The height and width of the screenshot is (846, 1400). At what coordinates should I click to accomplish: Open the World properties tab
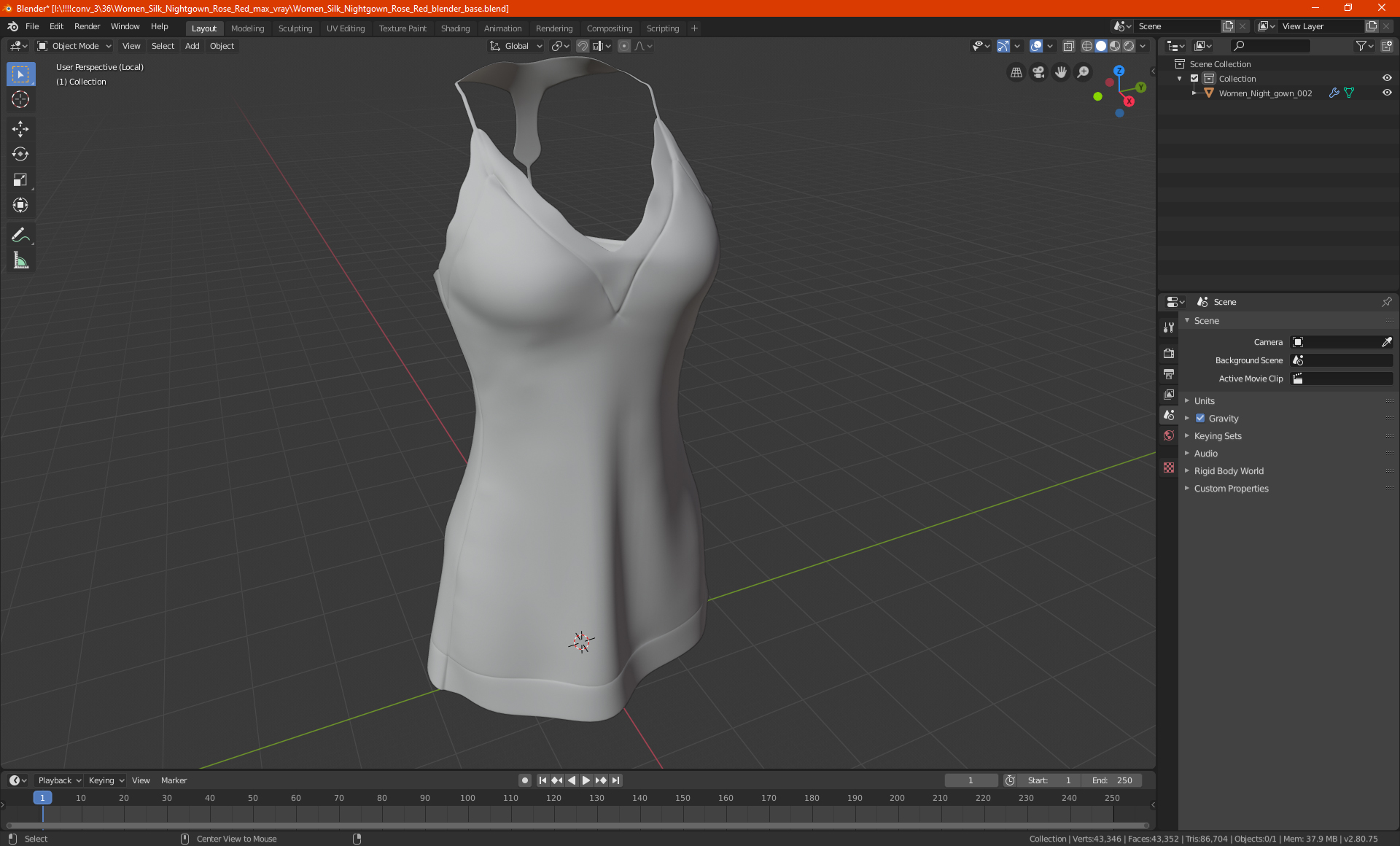(1169, 435)
